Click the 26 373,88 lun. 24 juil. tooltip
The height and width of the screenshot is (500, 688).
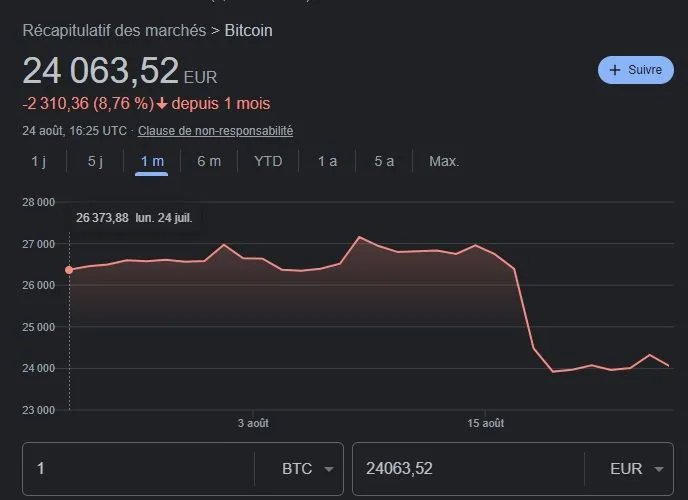pyautogui.click(x=134, y=218)
